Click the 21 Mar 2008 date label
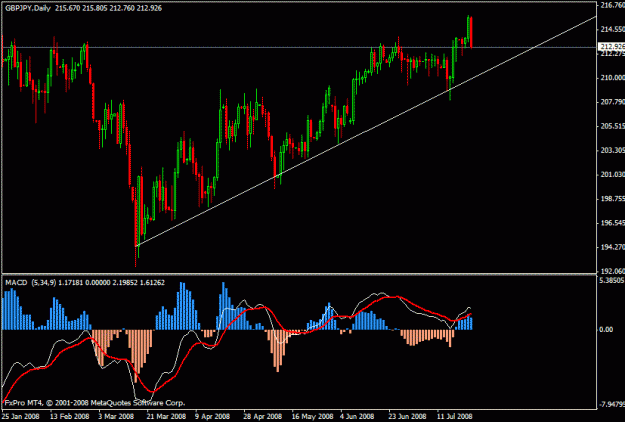The height and width of the screenshot is (422, 625). [166, 416]
